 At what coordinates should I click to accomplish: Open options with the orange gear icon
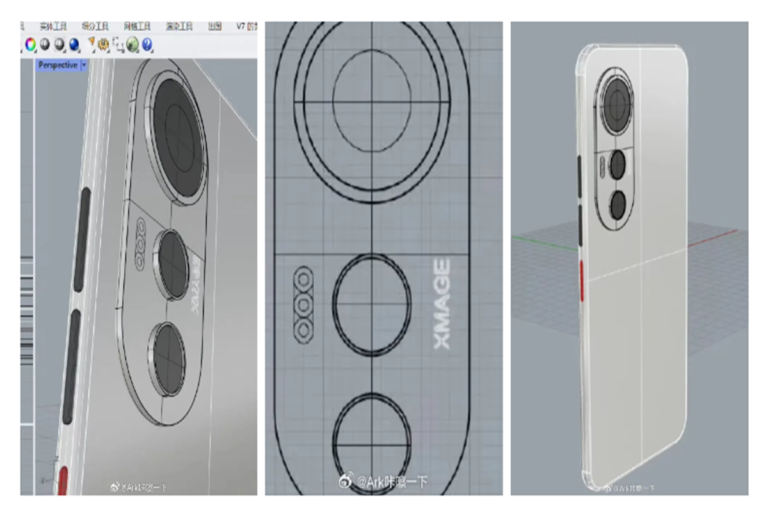coord(104,44)
